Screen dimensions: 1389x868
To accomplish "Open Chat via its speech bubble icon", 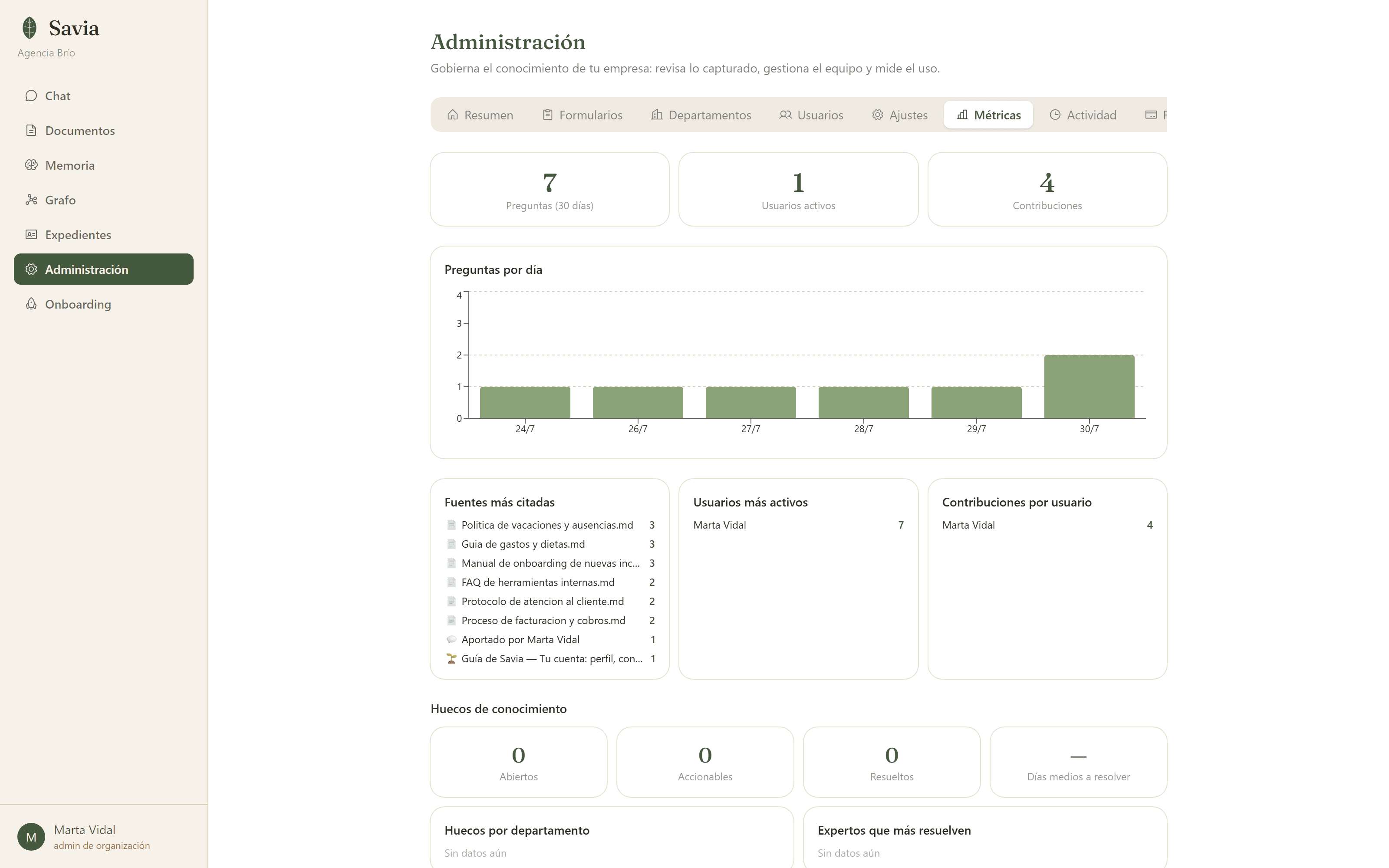I will click(x=31, y=96).
